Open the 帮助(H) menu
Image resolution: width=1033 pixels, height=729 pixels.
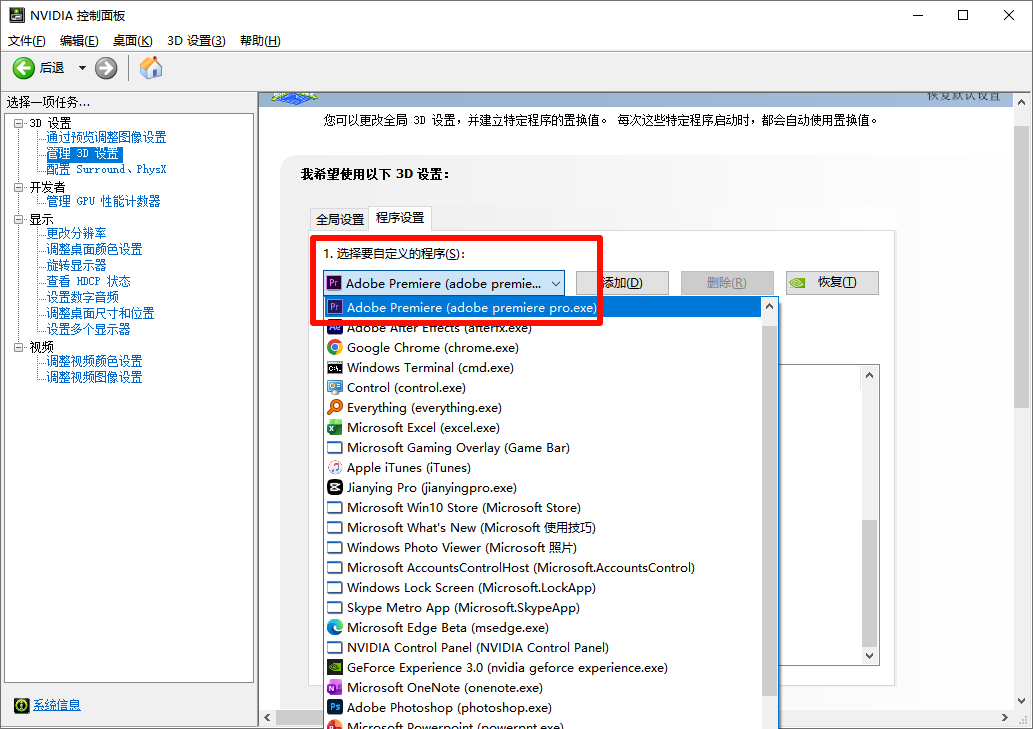pyautogui.click(x=260, y=41)
